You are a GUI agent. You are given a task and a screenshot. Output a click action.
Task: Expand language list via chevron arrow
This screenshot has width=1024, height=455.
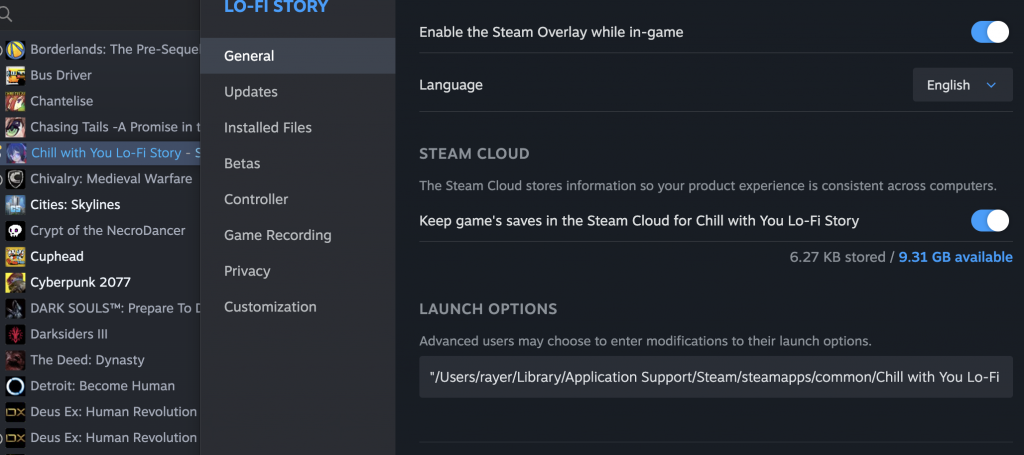[991, 85]
